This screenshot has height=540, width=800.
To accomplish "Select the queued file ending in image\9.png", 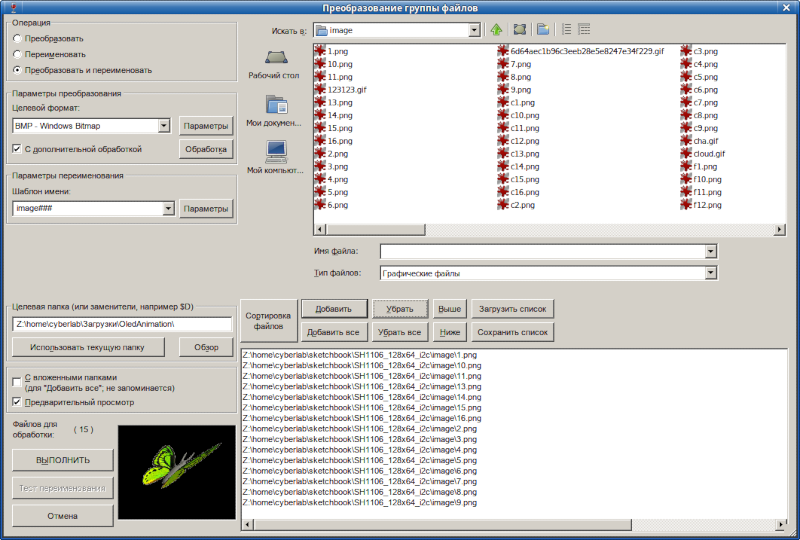I will 360,502.
